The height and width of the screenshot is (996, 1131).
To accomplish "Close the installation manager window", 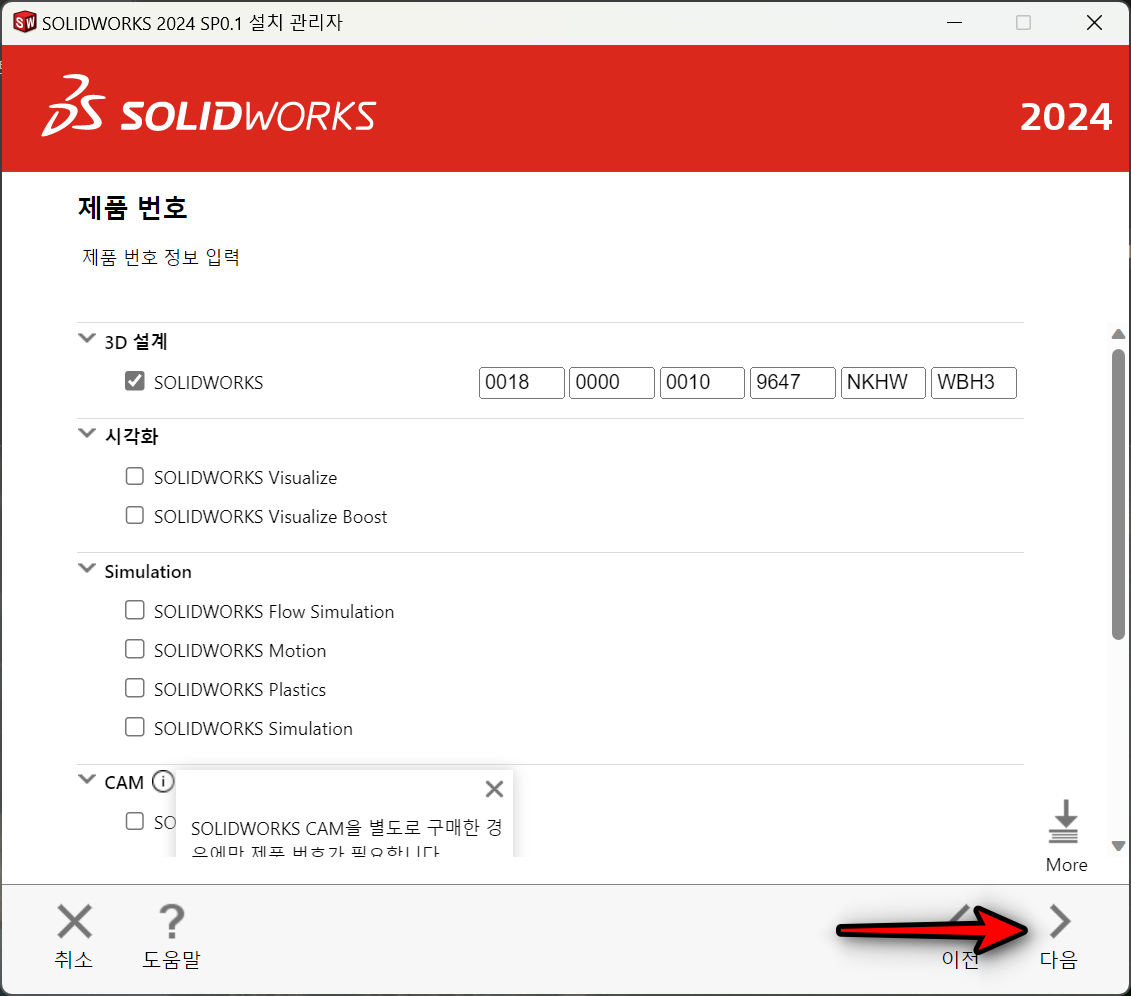I will [1094, 22].
